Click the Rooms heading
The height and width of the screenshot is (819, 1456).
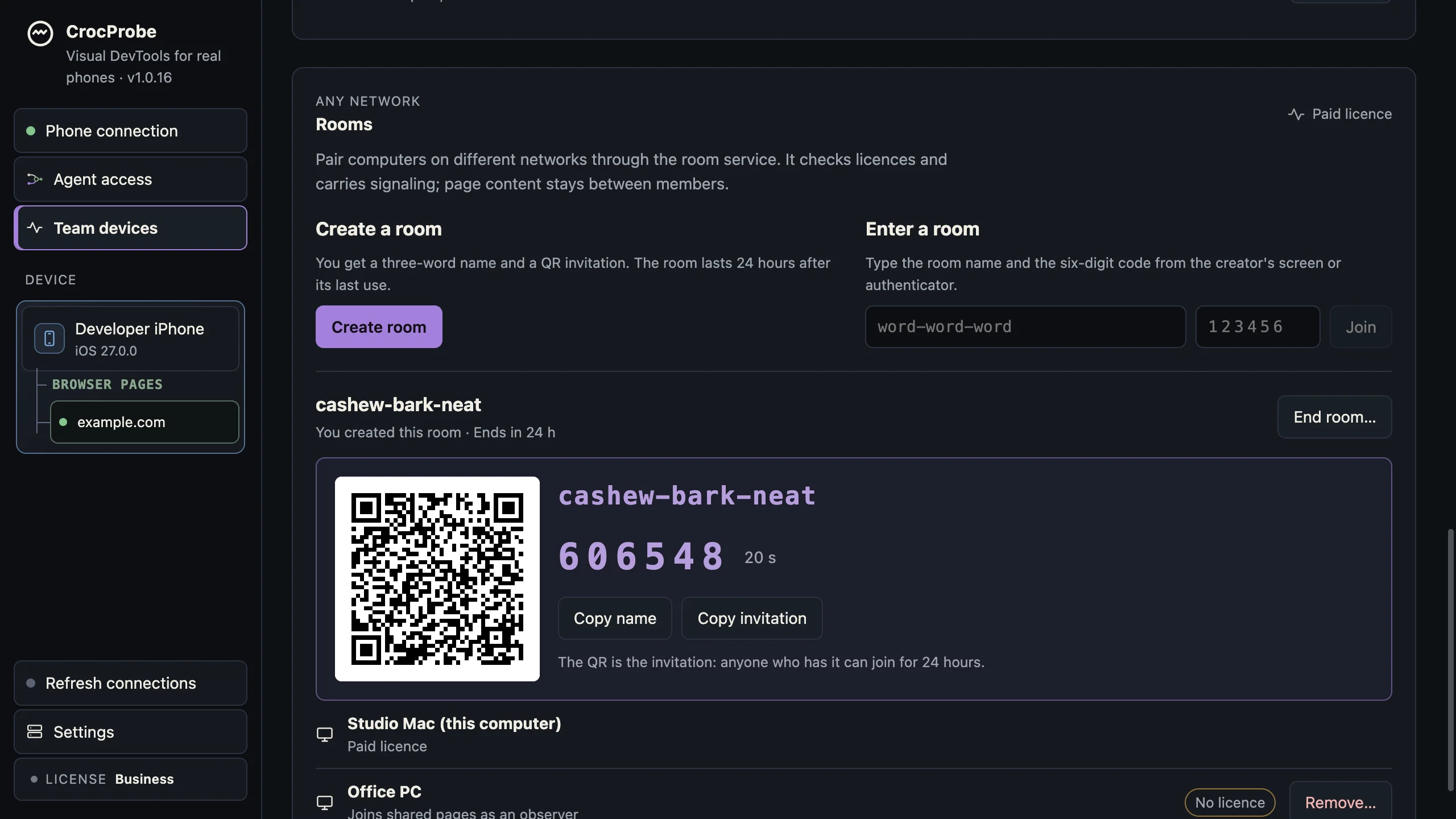click(344, 125)
